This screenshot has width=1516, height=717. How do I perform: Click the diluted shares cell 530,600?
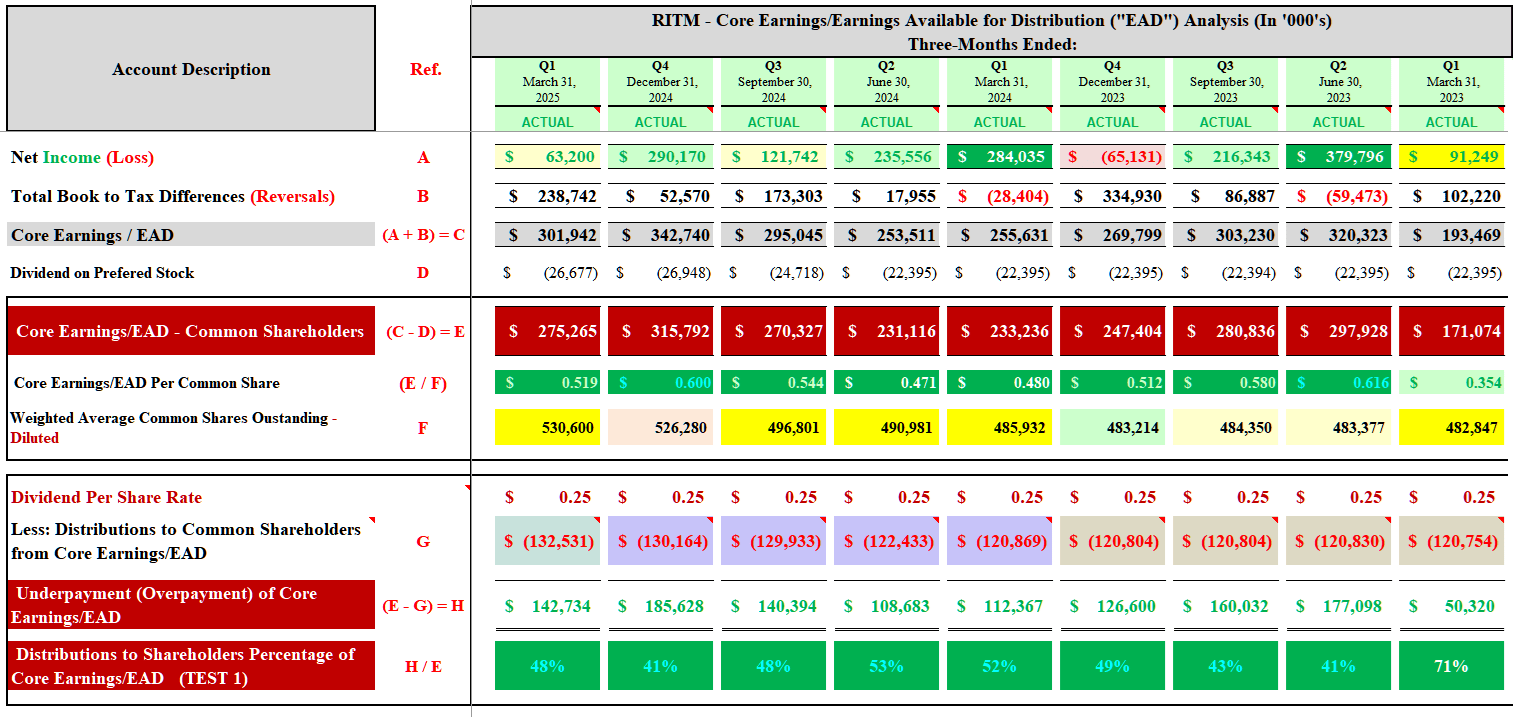click(548, 427)
